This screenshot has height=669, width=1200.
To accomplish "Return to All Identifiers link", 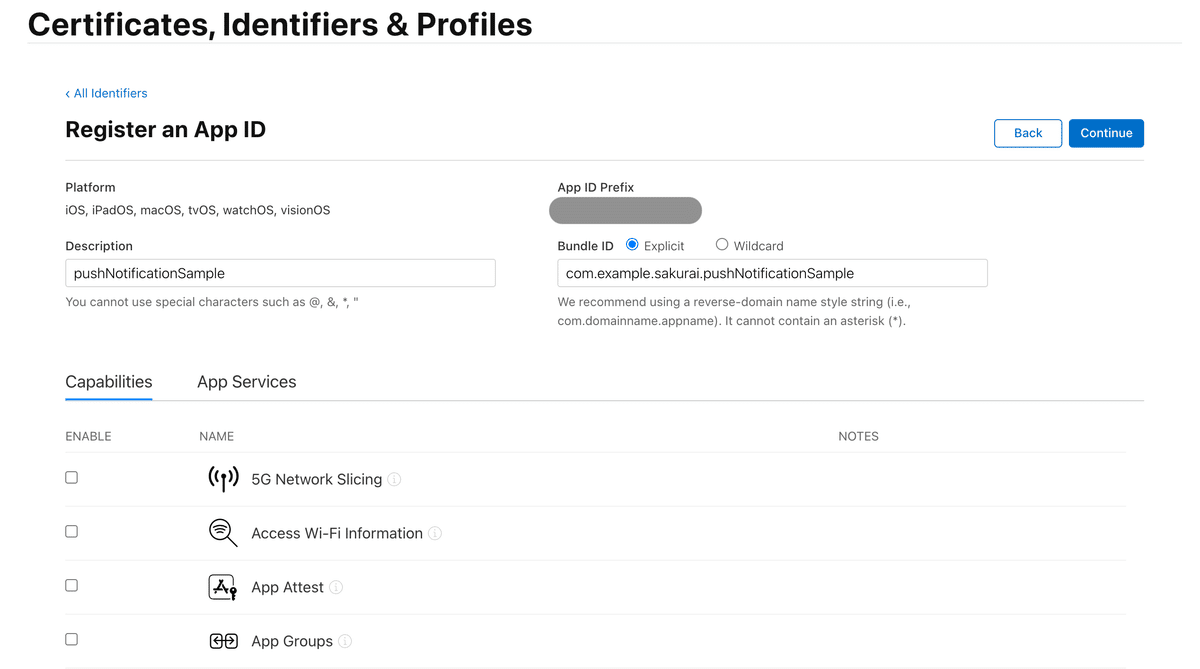I will click(106, 93).
